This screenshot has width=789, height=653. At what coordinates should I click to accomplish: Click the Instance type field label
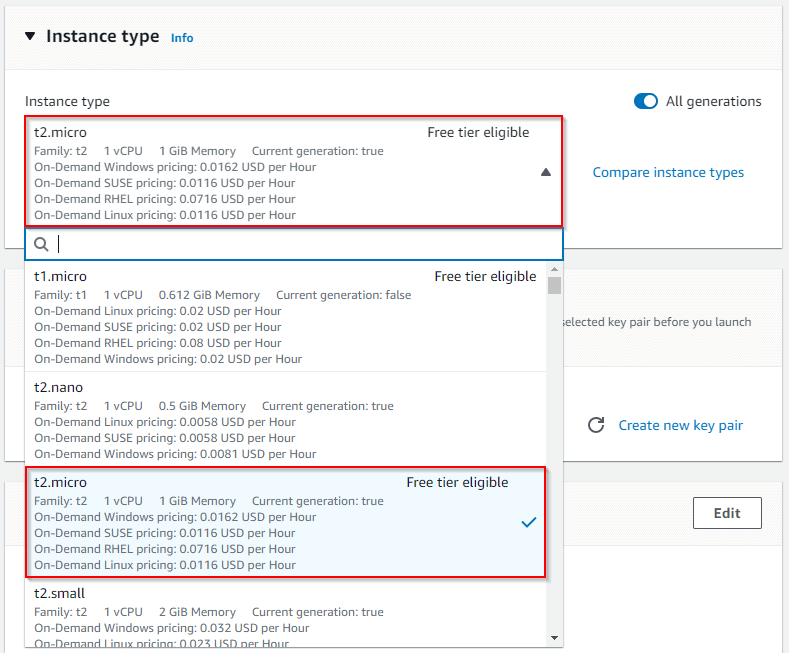point(67,101)
